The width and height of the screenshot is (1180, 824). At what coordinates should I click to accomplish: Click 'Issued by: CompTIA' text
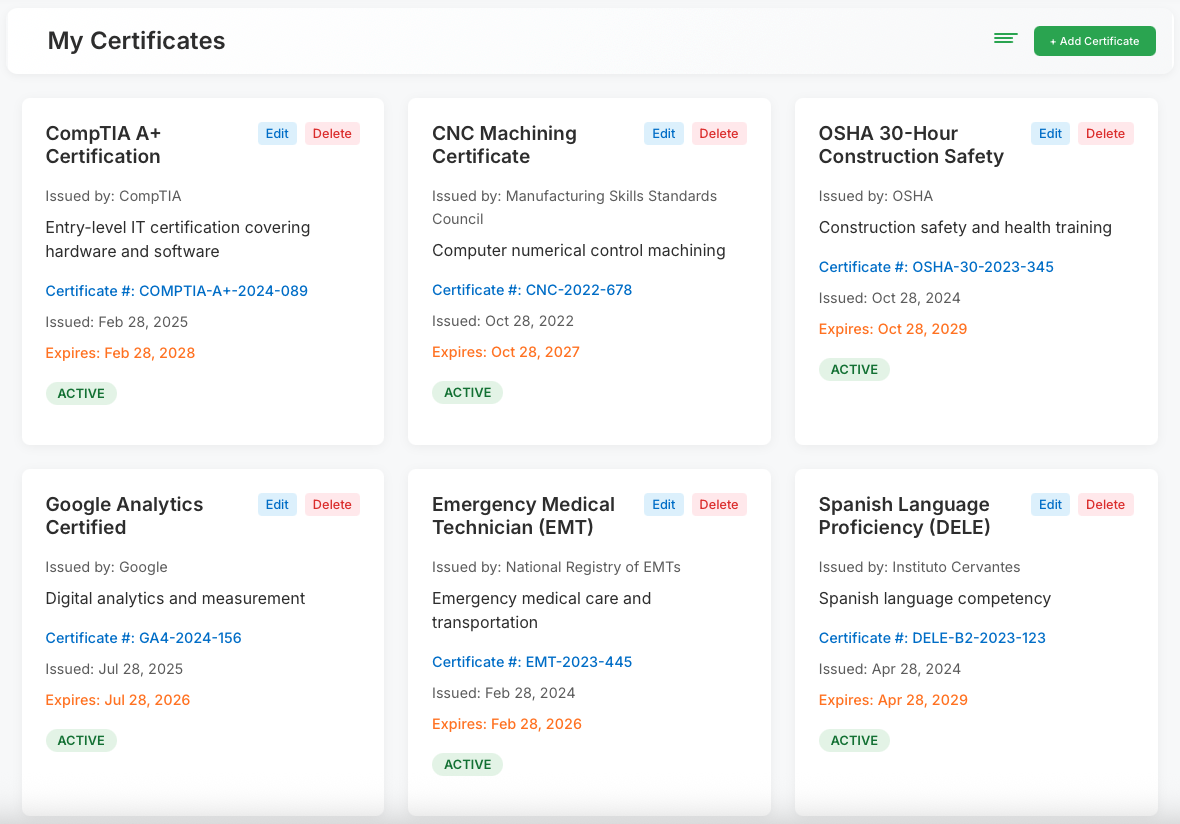(113, 196)
